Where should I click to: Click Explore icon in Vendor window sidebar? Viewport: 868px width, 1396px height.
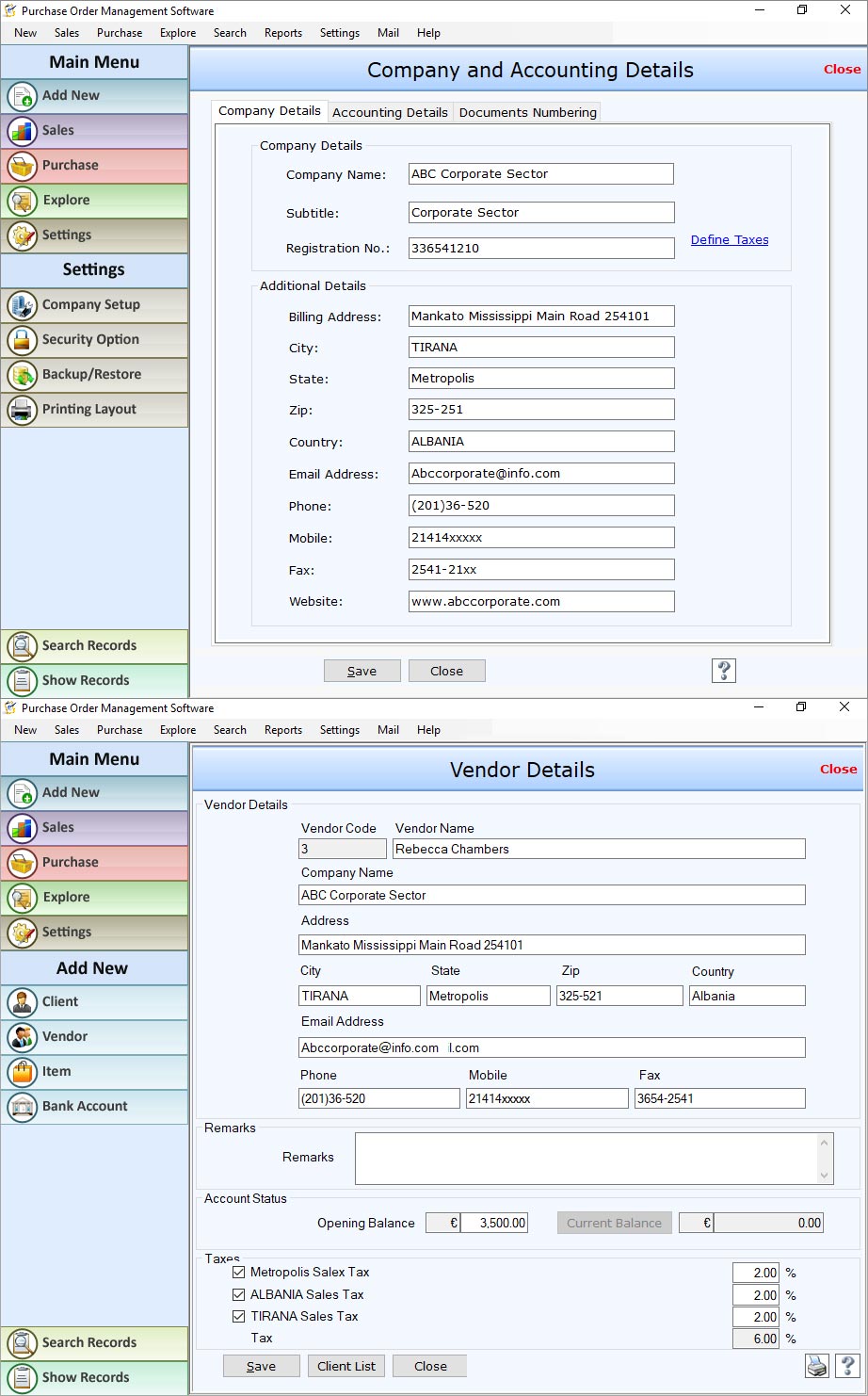point(22,898)
